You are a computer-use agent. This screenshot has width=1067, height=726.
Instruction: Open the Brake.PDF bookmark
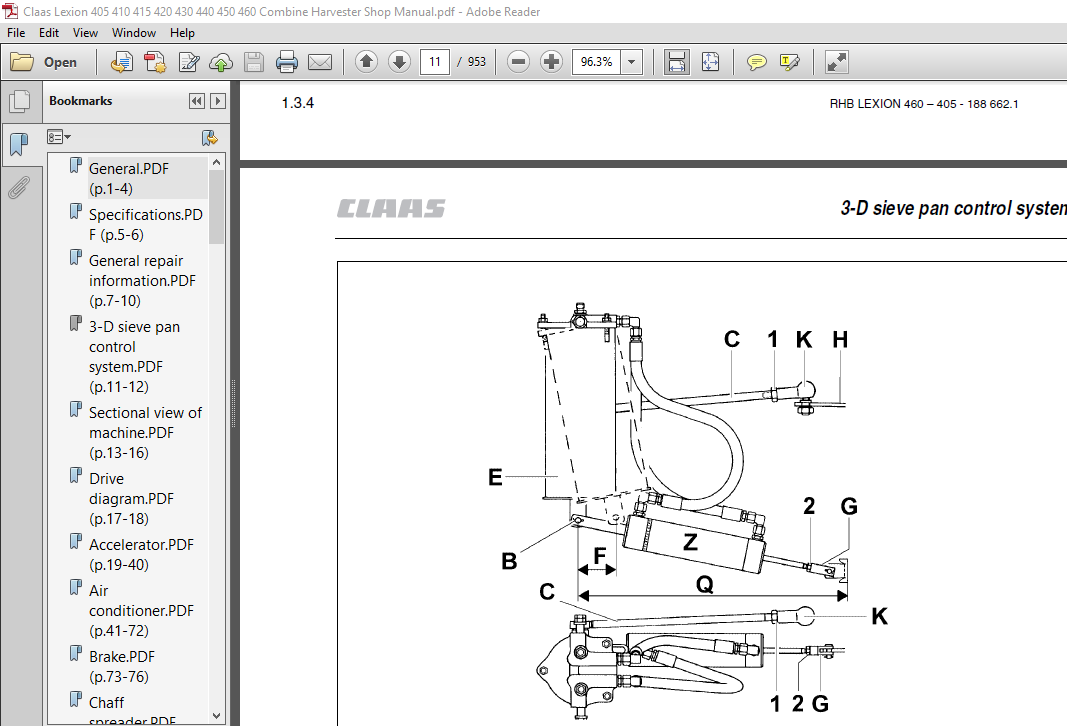pos(122,666)
